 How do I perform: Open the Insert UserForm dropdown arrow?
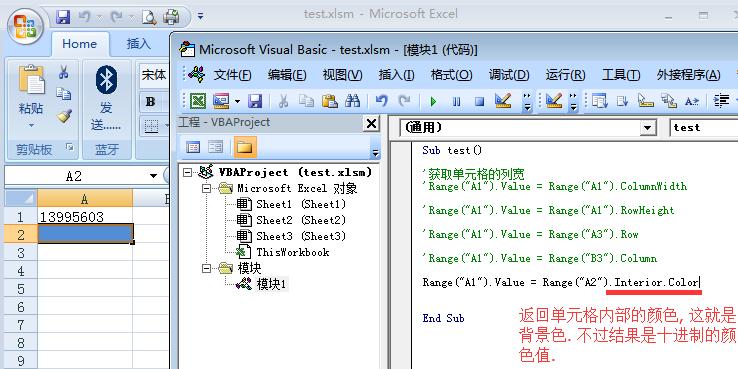click(x=237, y=101)
